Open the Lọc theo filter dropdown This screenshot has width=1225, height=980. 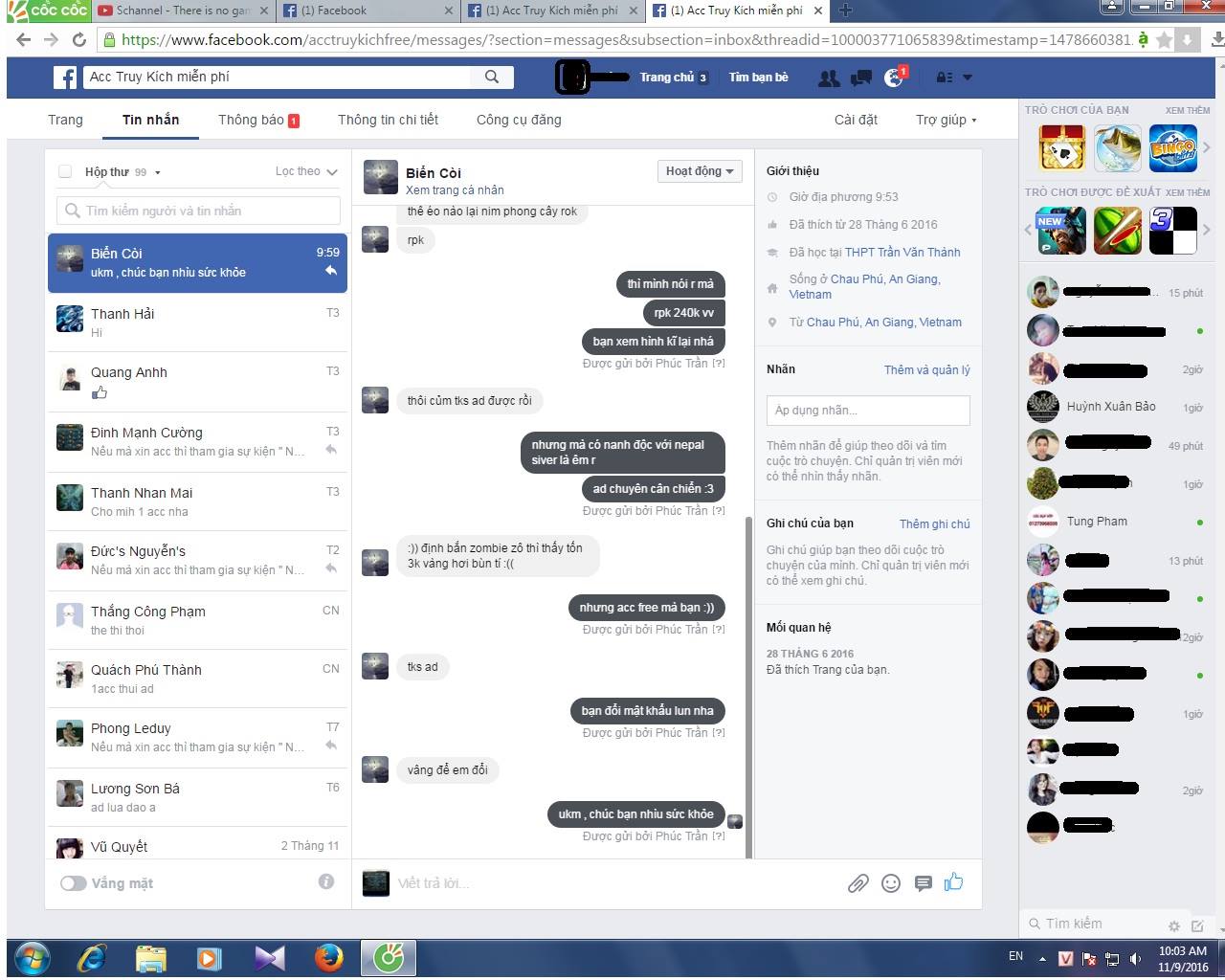click(x=306, y=171)
